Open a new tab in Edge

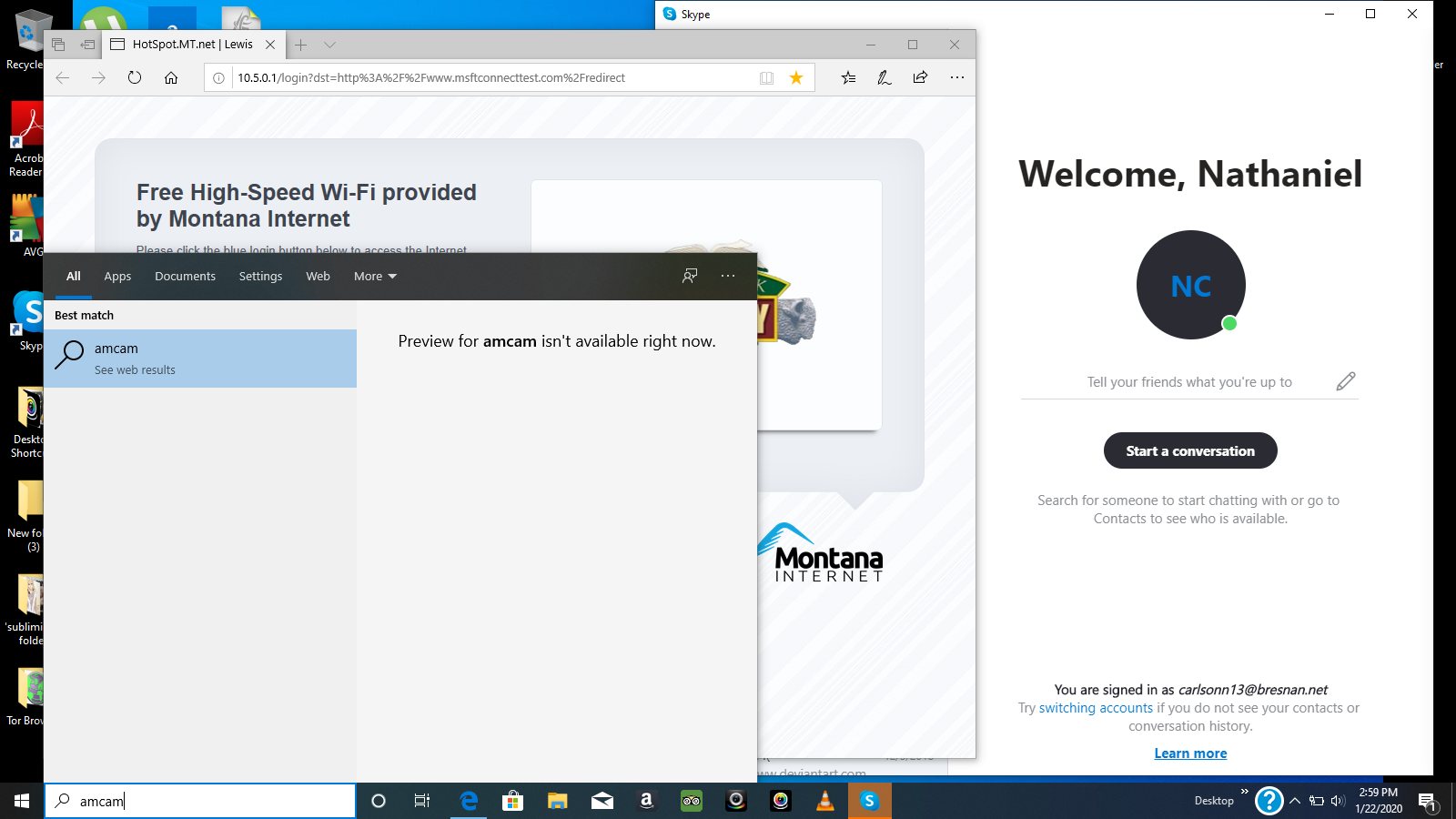click(301, 45)
